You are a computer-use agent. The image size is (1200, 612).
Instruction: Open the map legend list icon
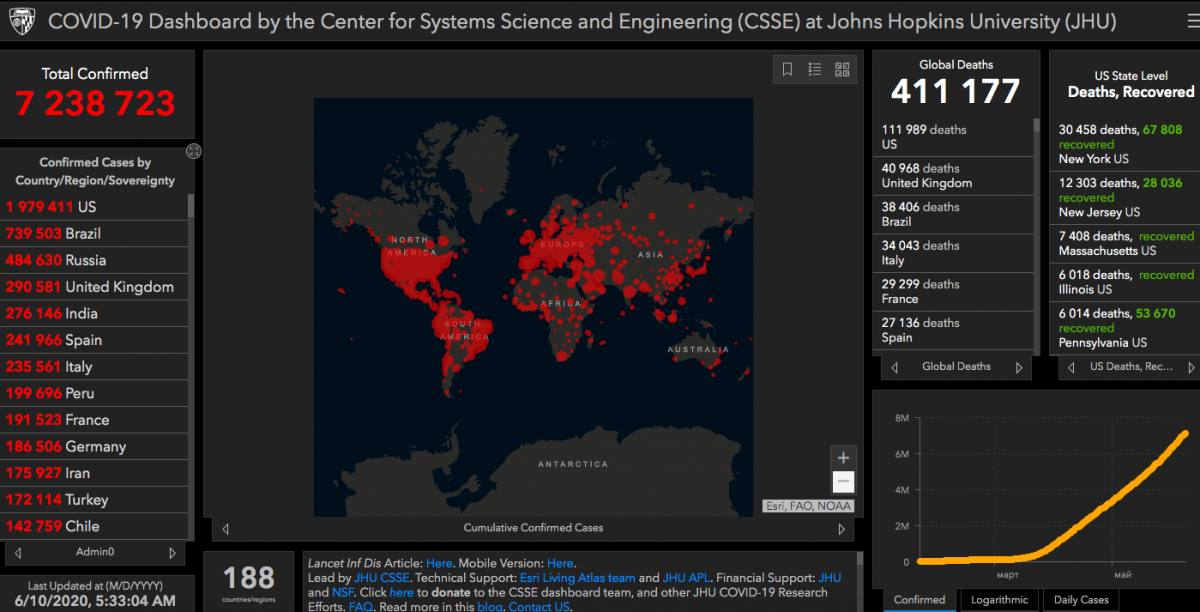815,69
